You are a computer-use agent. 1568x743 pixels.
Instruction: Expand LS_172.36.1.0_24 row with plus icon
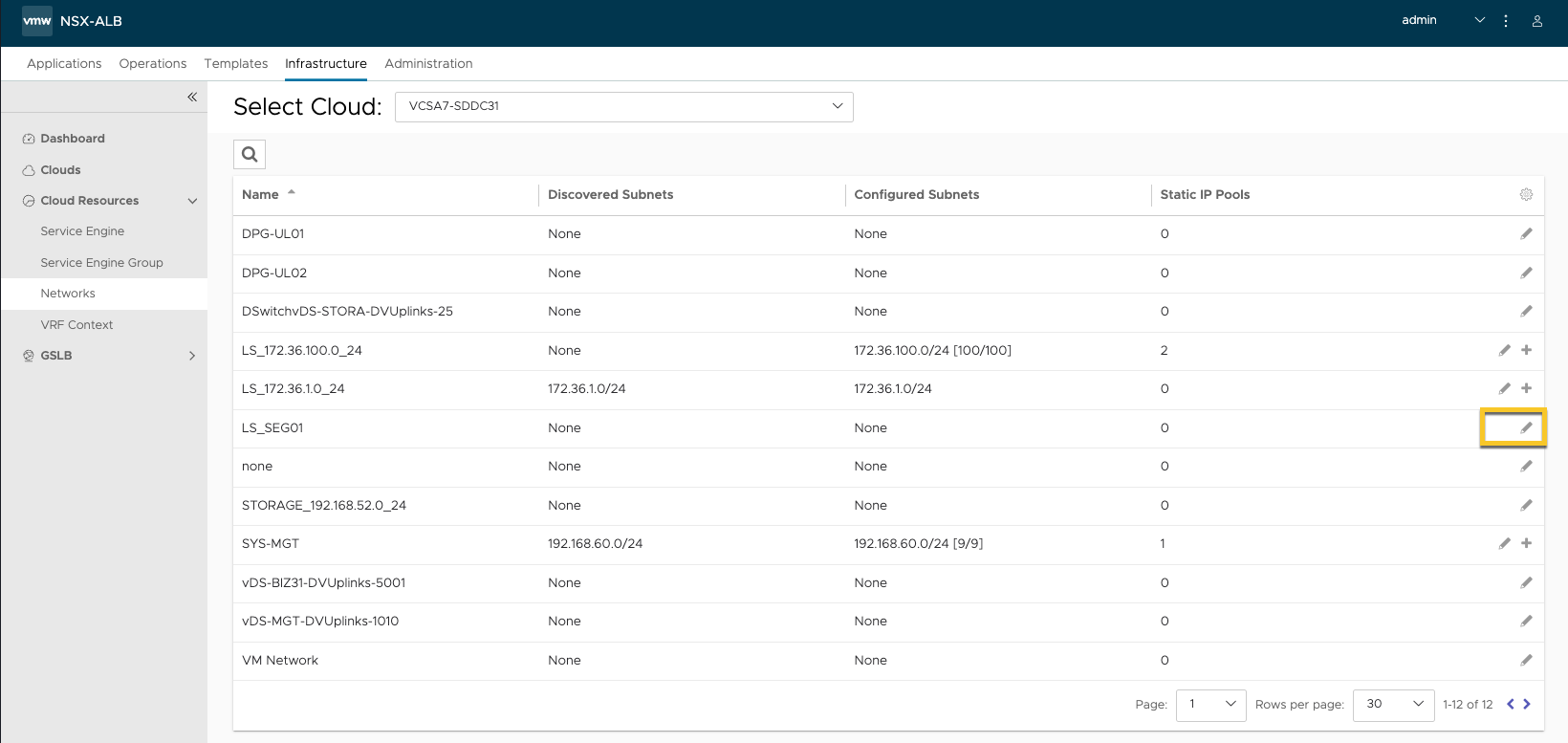point(1527,388)
